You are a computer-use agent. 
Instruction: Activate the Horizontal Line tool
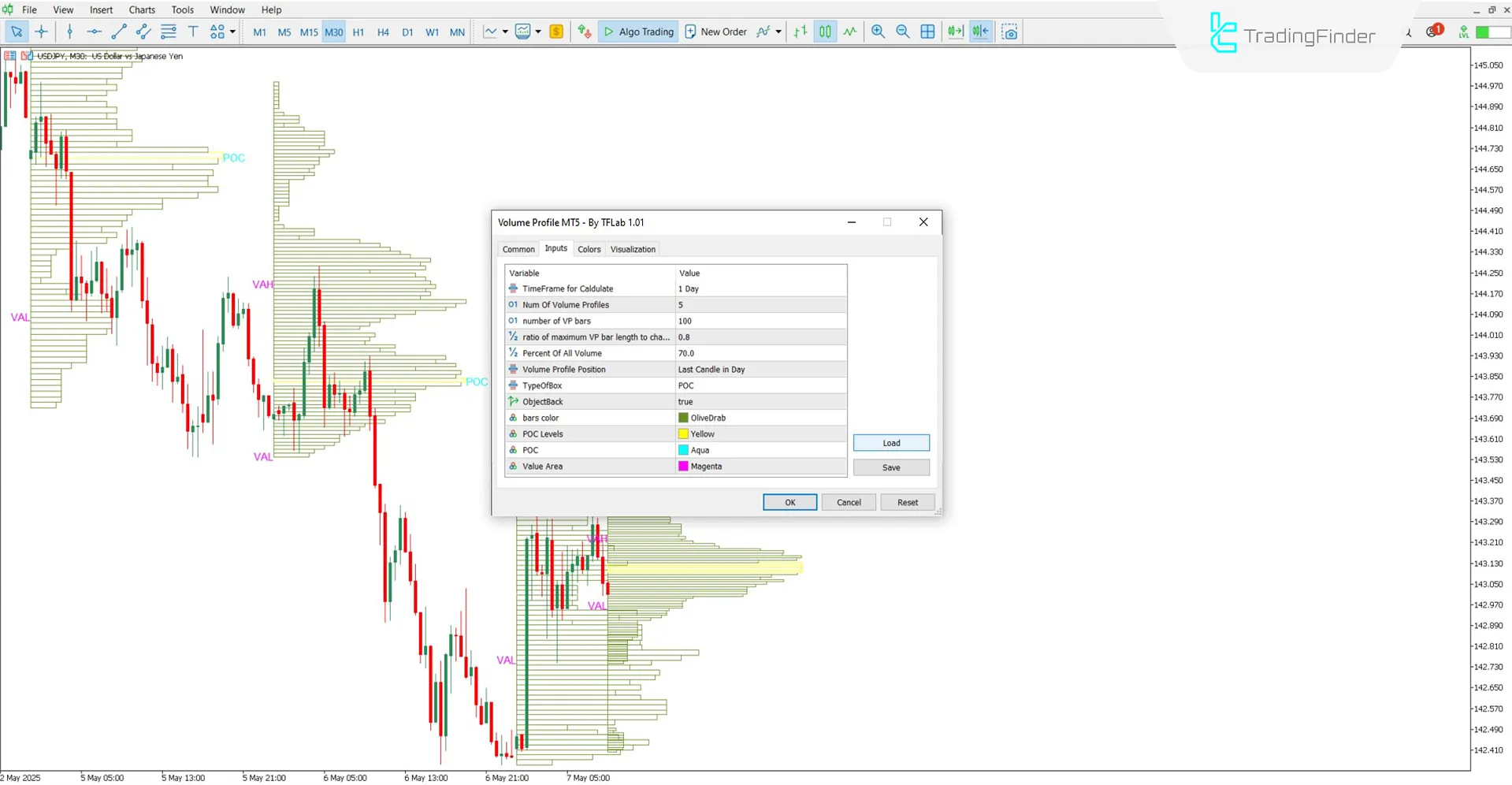94,32
